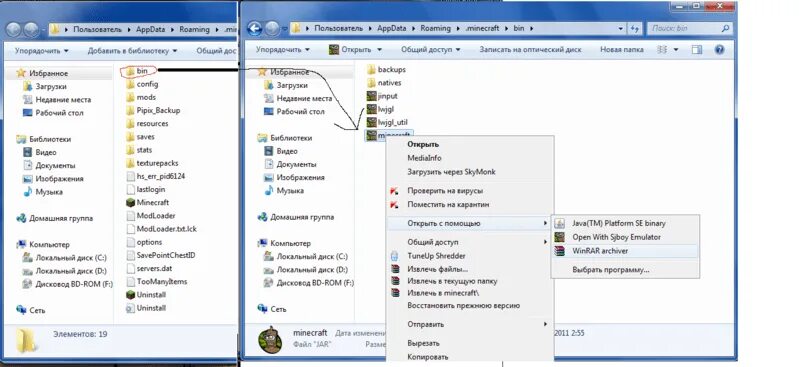The height and width of the screenshot is (367, 800).
Task: Choose Открыть in the context menu
Action: pos(423,144)
